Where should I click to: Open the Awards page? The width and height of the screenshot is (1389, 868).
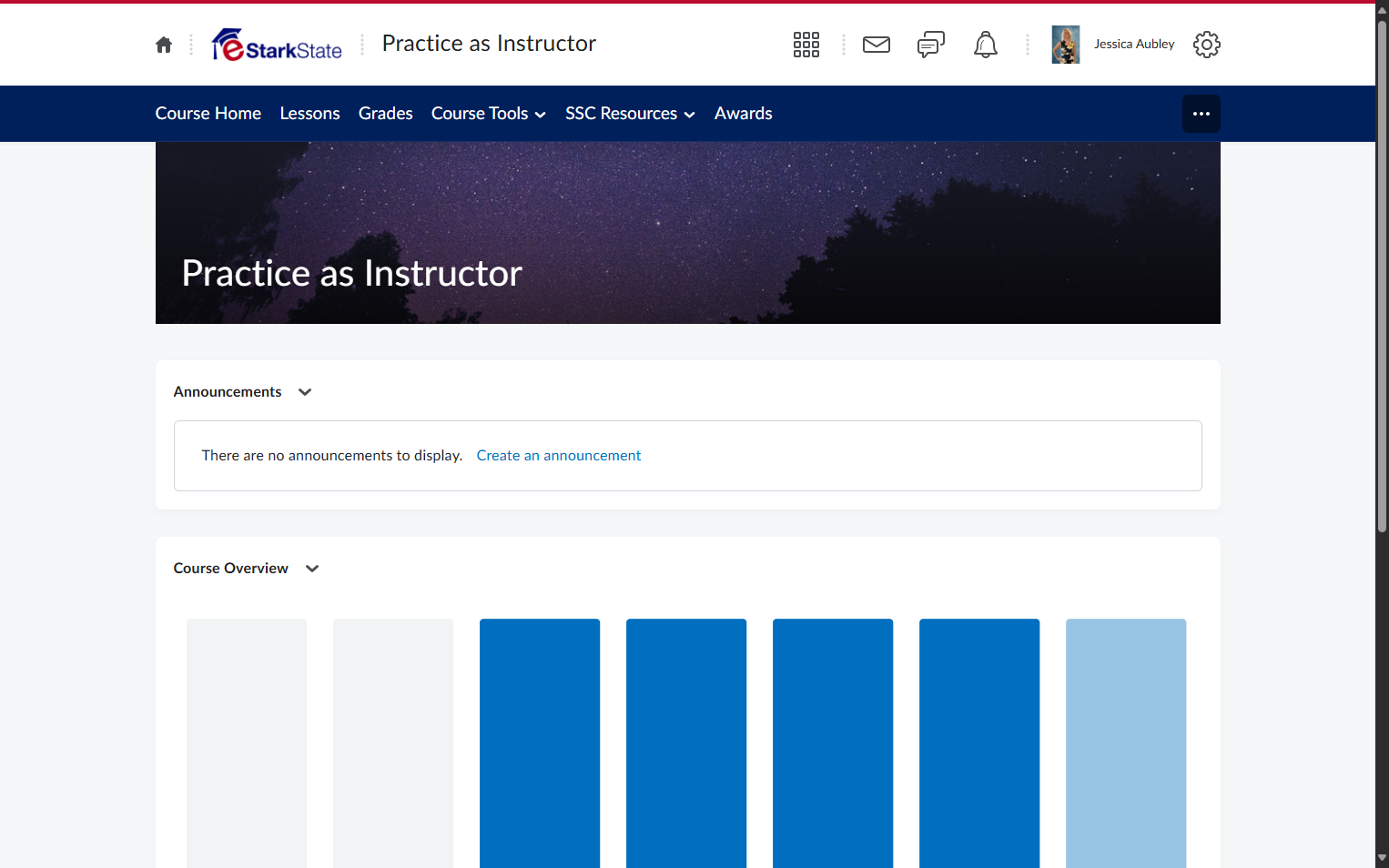point(744,114)
